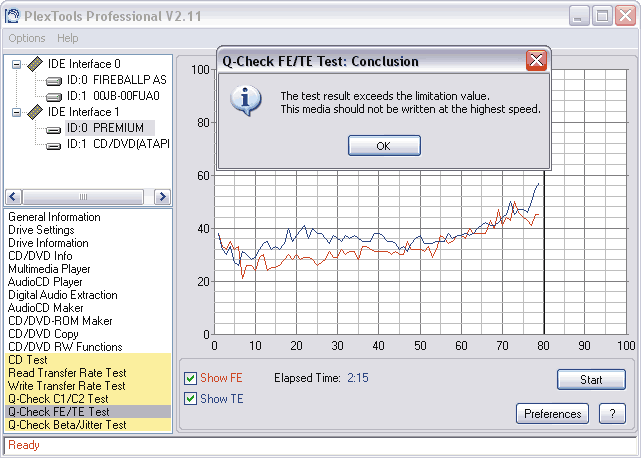Viewport: 641px width, 458px height.
Task: Click the drive icon beside ID:1 00JB-00FUA0
Action: (x=54, y=97)
